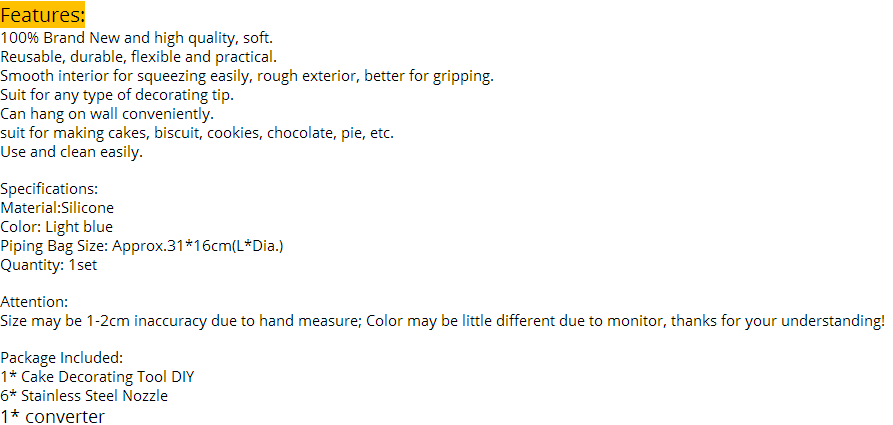Click the 'Material:Silicone' line
893x425 pixels.
(57, 208)
